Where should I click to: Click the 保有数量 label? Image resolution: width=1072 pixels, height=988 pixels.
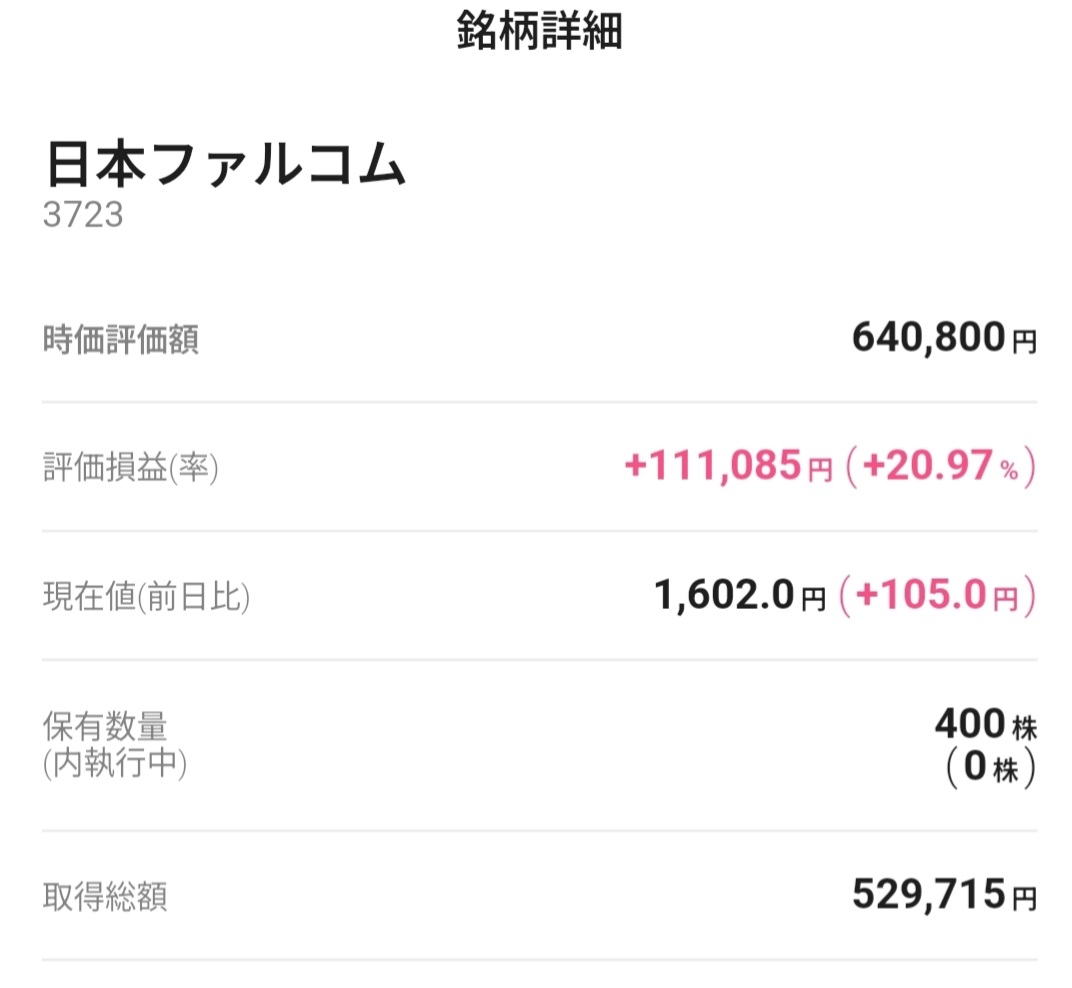[105, 726]
